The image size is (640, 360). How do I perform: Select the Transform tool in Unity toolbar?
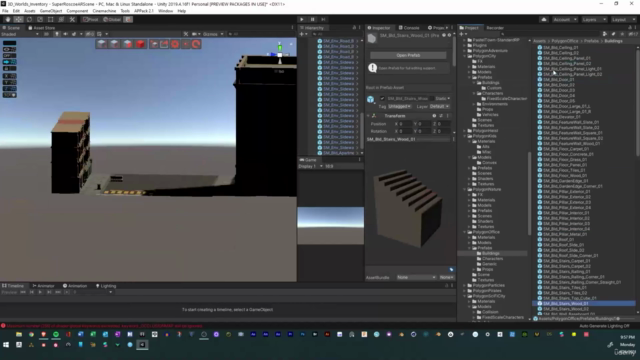[x=61, y=19]
